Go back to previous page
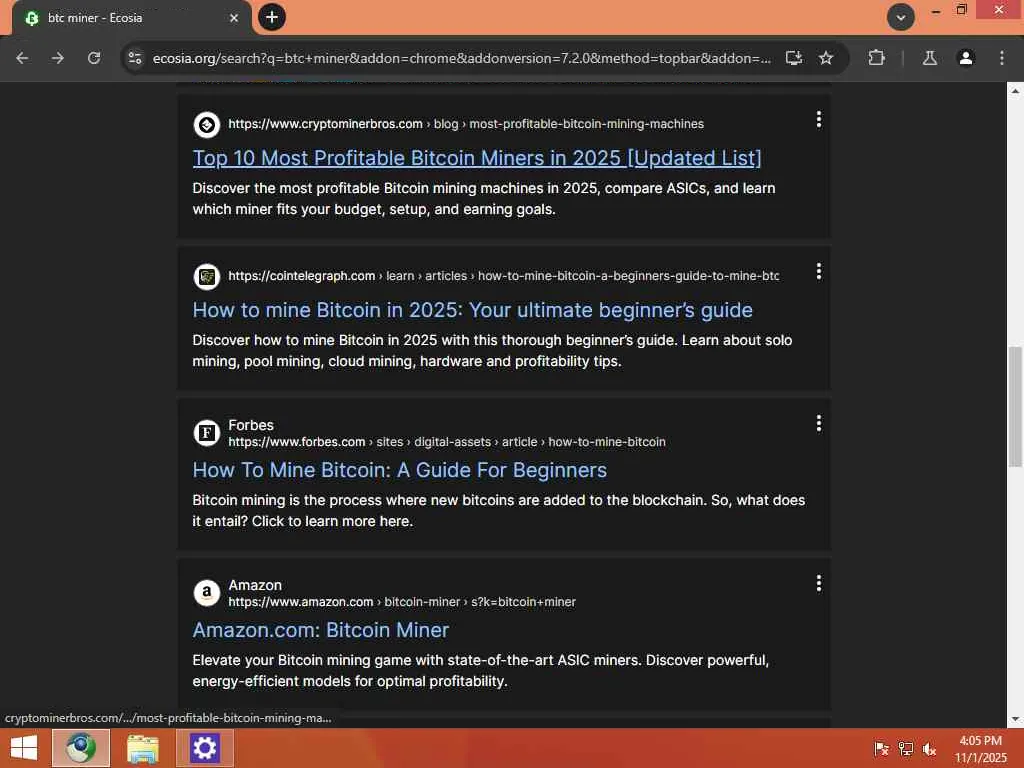1024x768 pixels. click(x=22, y=58)
